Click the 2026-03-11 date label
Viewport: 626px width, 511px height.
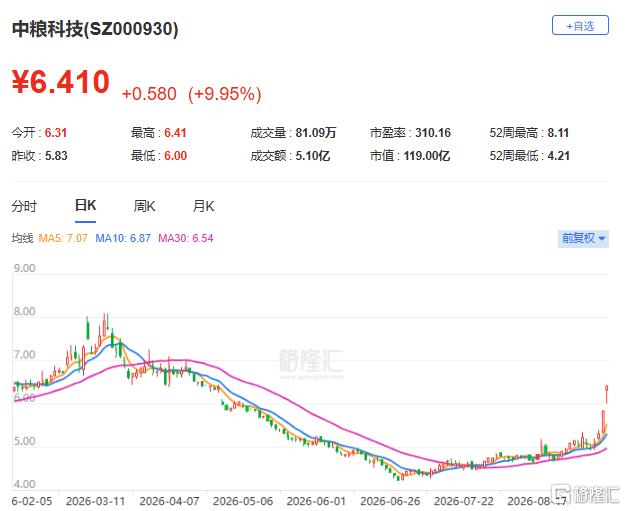coord(95,501)
